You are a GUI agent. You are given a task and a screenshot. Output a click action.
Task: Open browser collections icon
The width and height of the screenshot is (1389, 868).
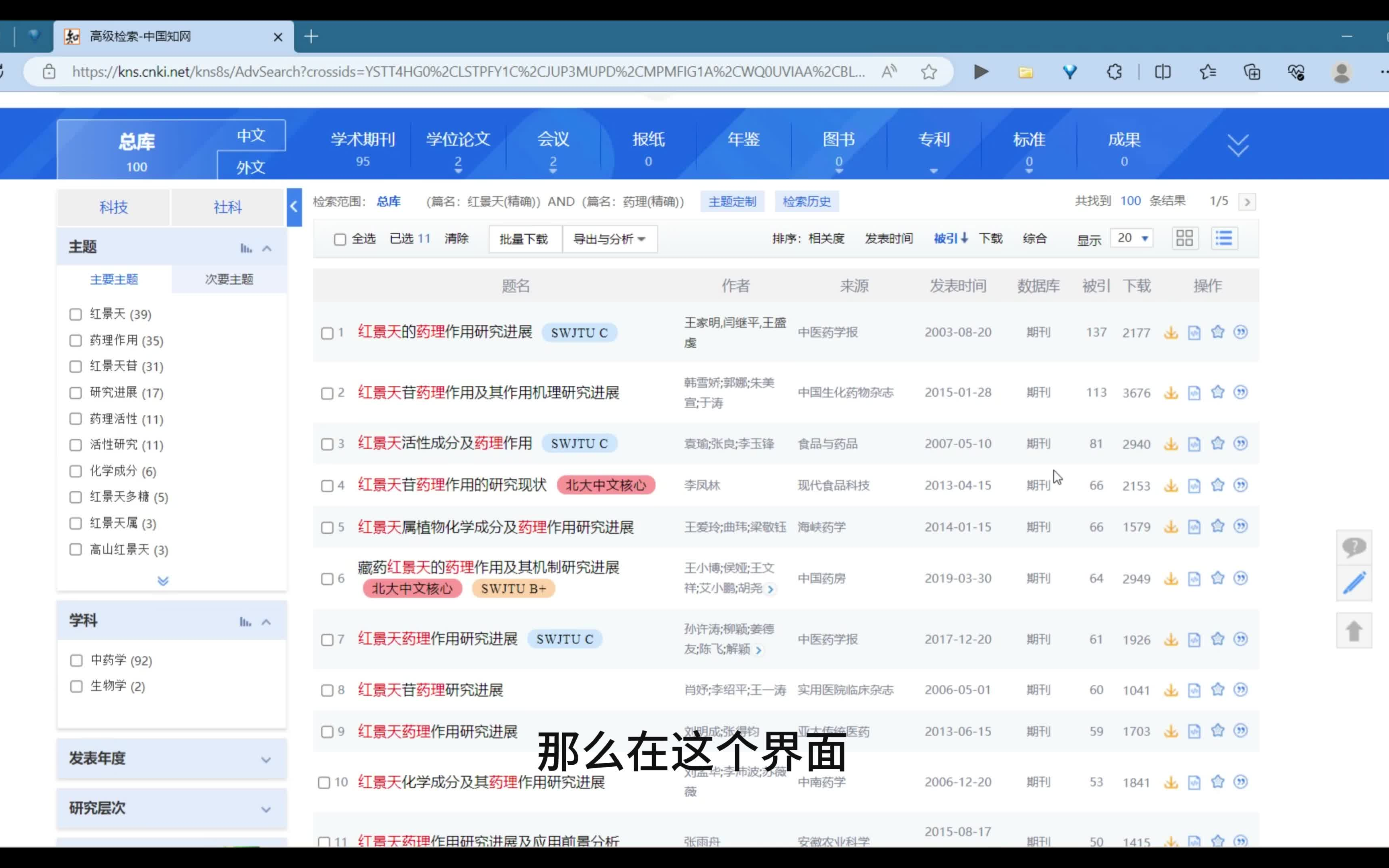click(x=1252, y=72)
